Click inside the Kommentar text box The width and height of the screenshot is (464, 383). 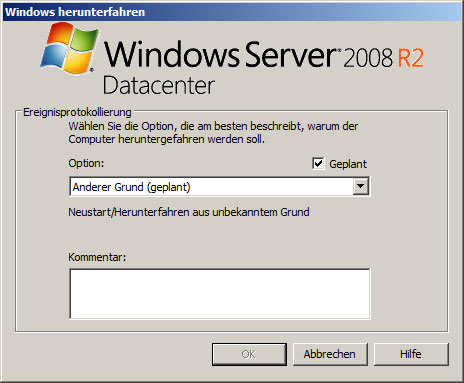pyautogui.click(x=220, y=294)
